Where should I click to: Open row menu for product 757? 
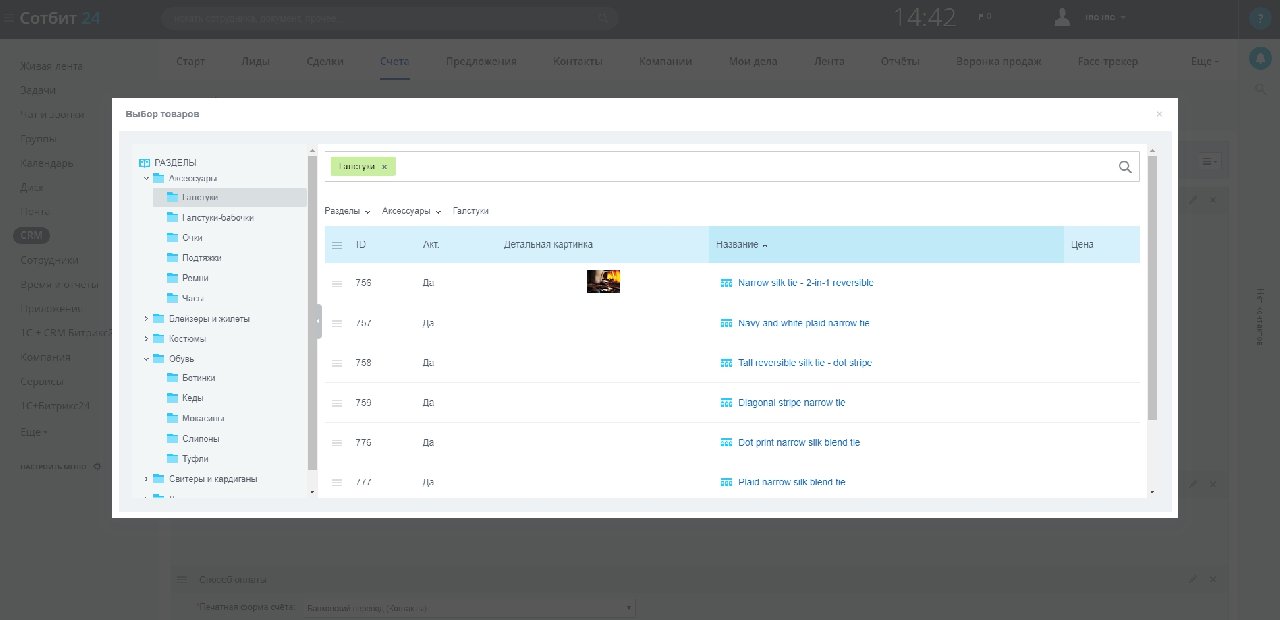337,323
